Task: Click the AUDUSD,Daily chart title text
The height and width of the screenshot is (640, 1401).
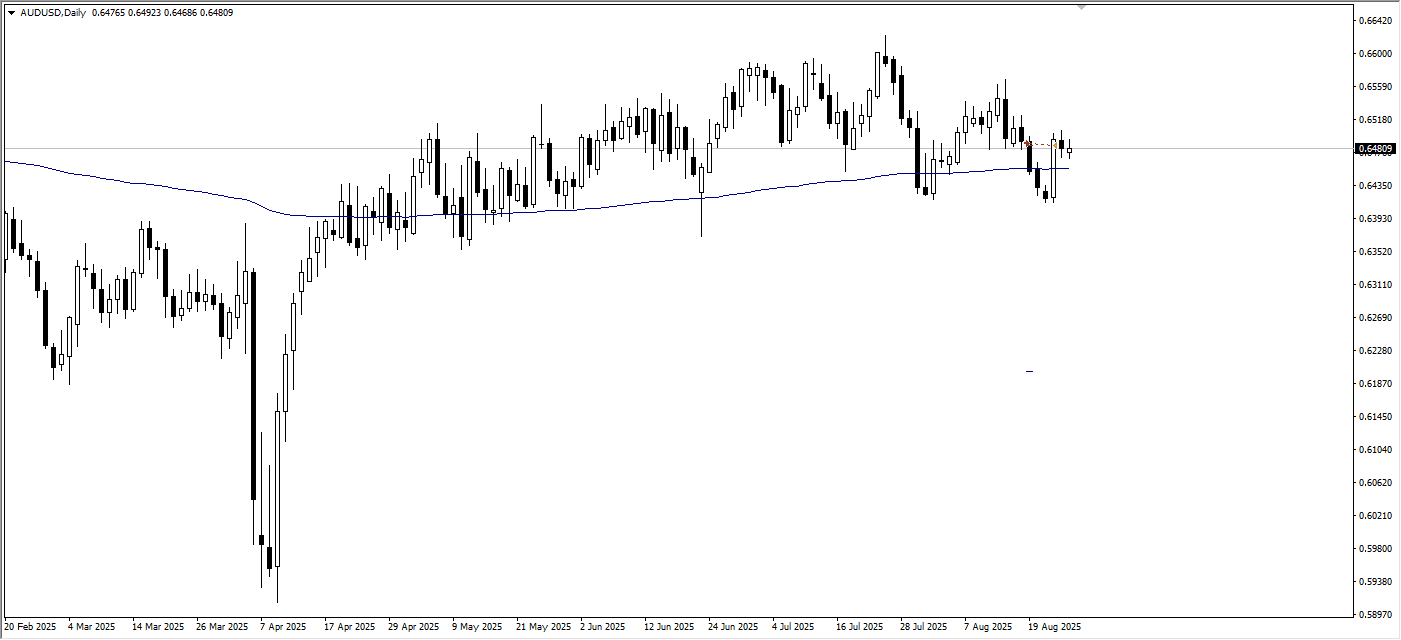Action: click(52, 13)
